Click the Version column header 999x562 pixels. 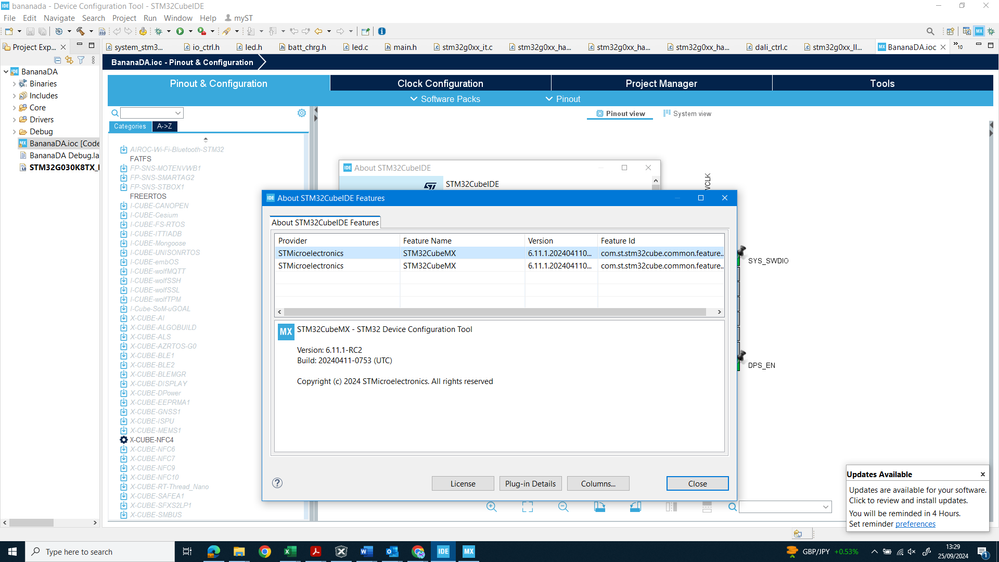click(x=561, y=241)
